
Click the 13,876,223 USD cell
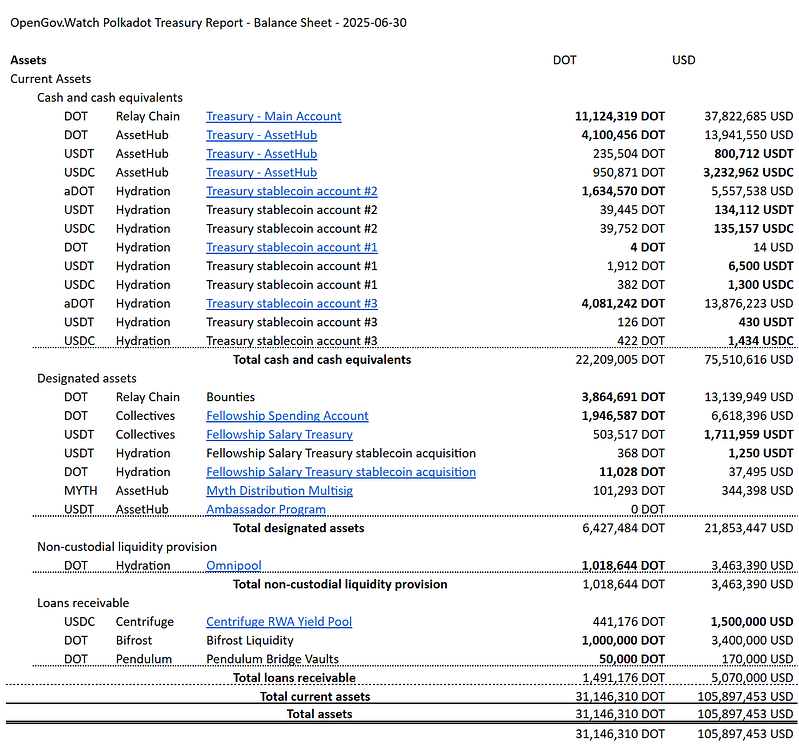click(749, 304)
